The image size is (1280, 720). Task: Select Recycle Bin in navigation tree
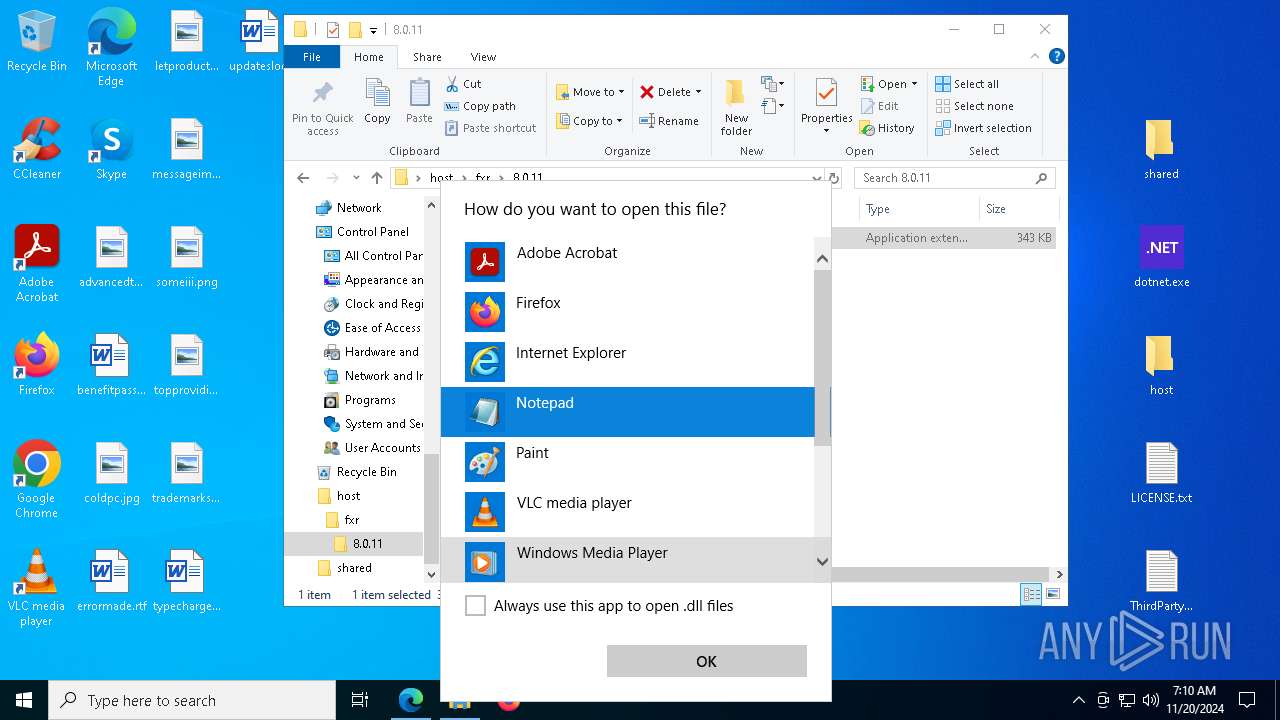pyautogui.click(x=366, y=472)
